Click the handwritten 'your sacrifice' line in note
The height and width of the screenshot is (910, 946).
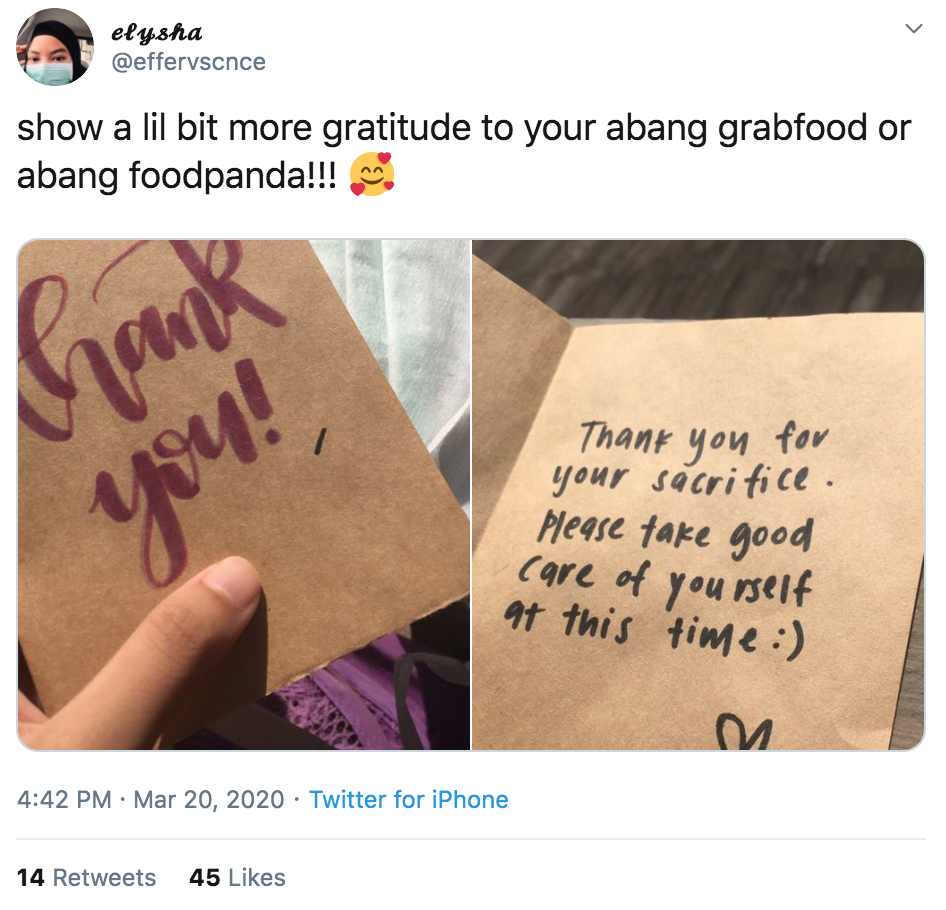click(691, 480)
